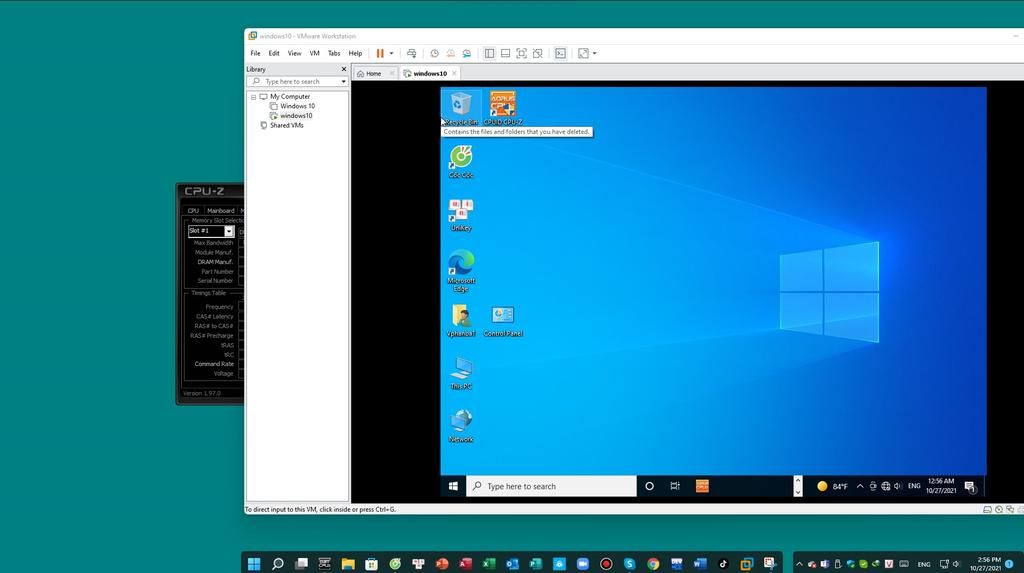Switch to Unity mode via the toolbar icon
Screen dimensions: 1024x573
(x=537, y=54)
